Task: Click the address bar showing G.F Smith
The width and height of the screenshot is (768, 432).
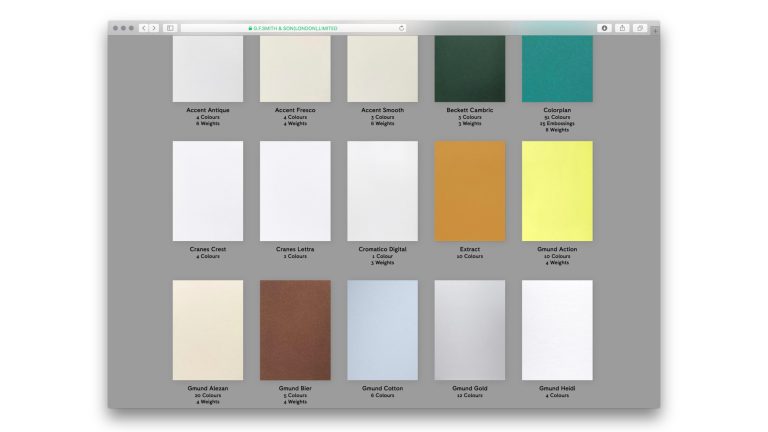Action: point(293,28)
